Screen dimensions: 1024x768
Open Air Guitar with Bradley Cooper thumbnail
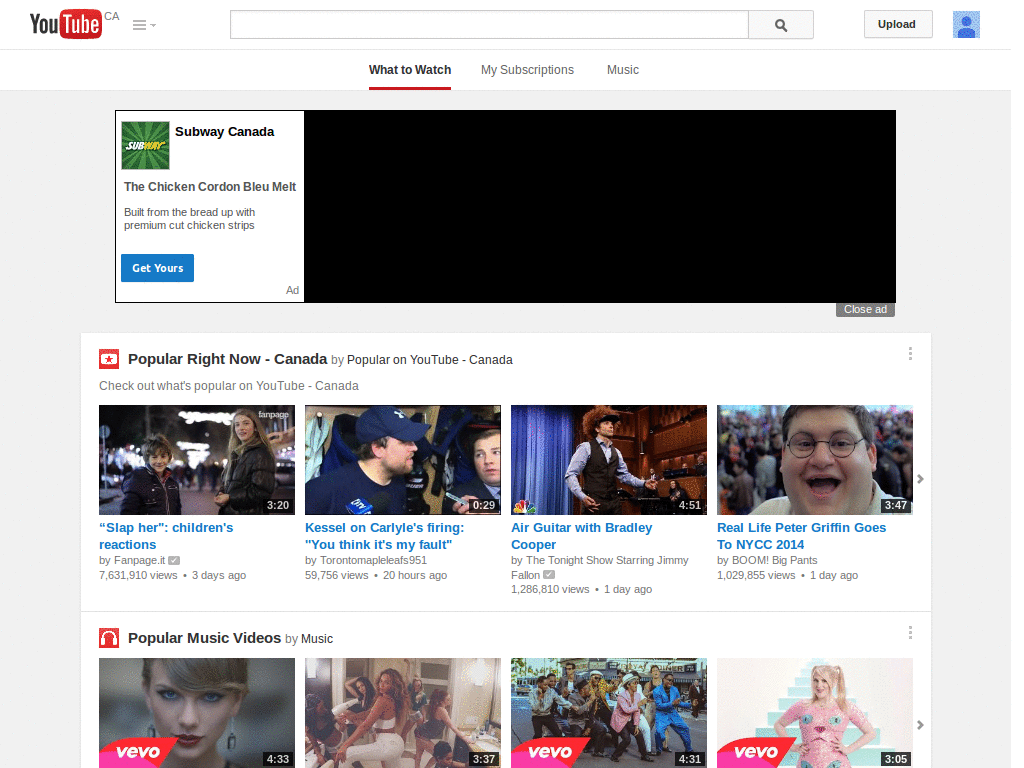pos(609,460)
